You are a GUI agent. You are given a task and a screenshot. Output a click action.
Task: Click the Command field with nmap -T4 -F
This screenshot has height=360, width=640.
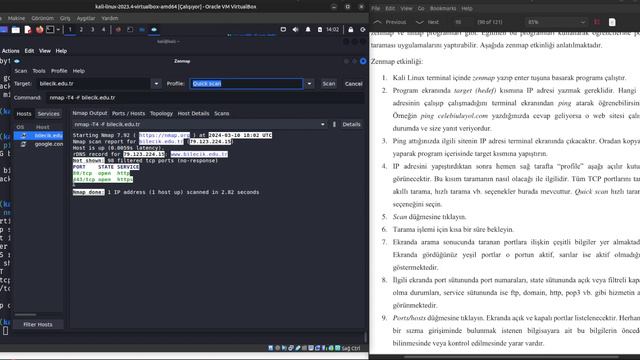tap(206, 98)
